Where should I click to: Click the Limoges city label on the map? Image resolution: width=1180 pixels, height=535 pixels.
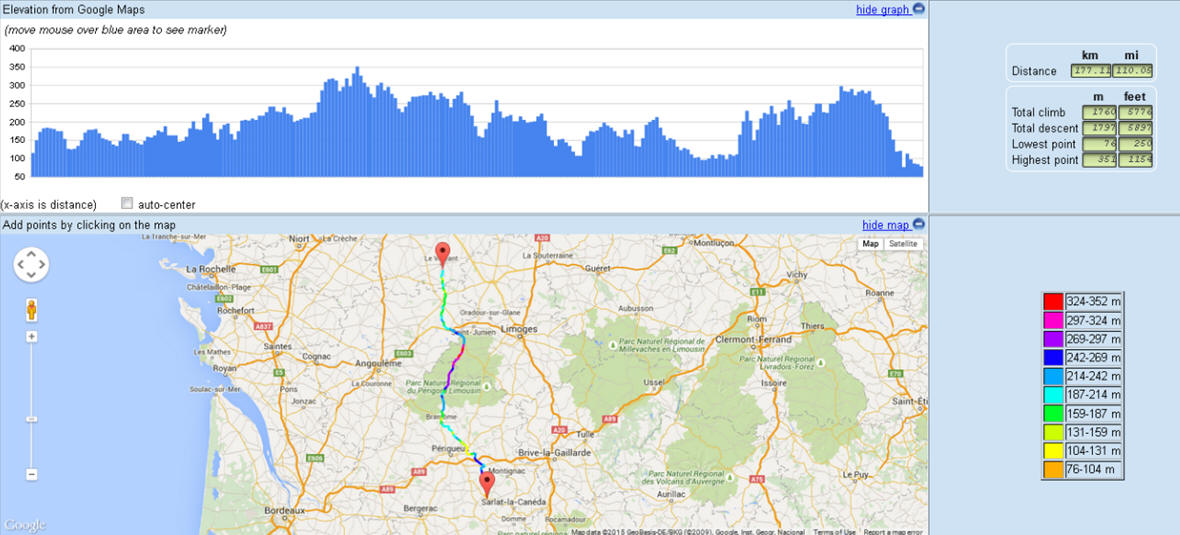click(521, 329)
